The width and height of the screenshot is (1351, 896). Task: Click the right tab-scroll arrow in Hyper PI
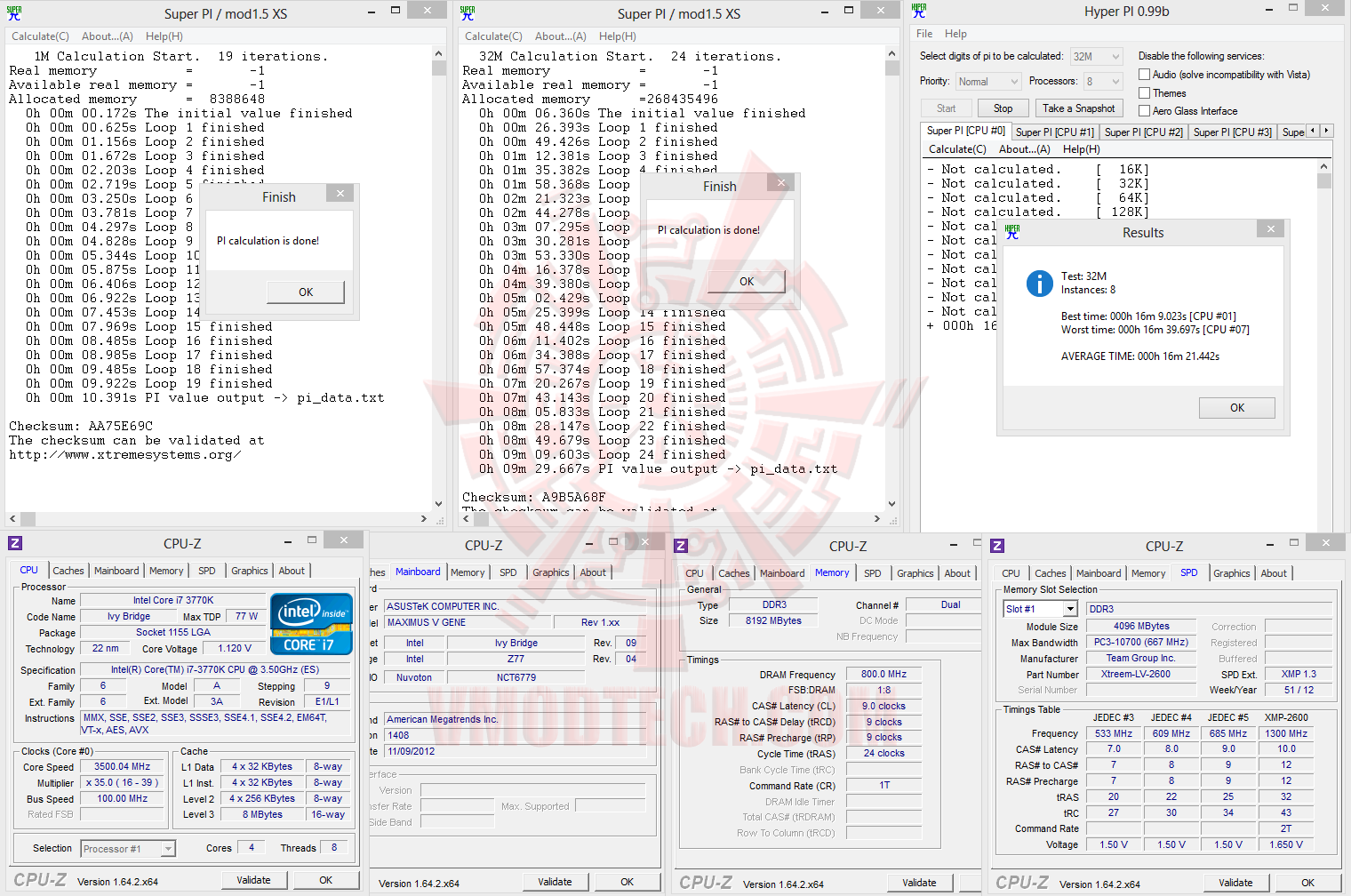point(1327,131)
